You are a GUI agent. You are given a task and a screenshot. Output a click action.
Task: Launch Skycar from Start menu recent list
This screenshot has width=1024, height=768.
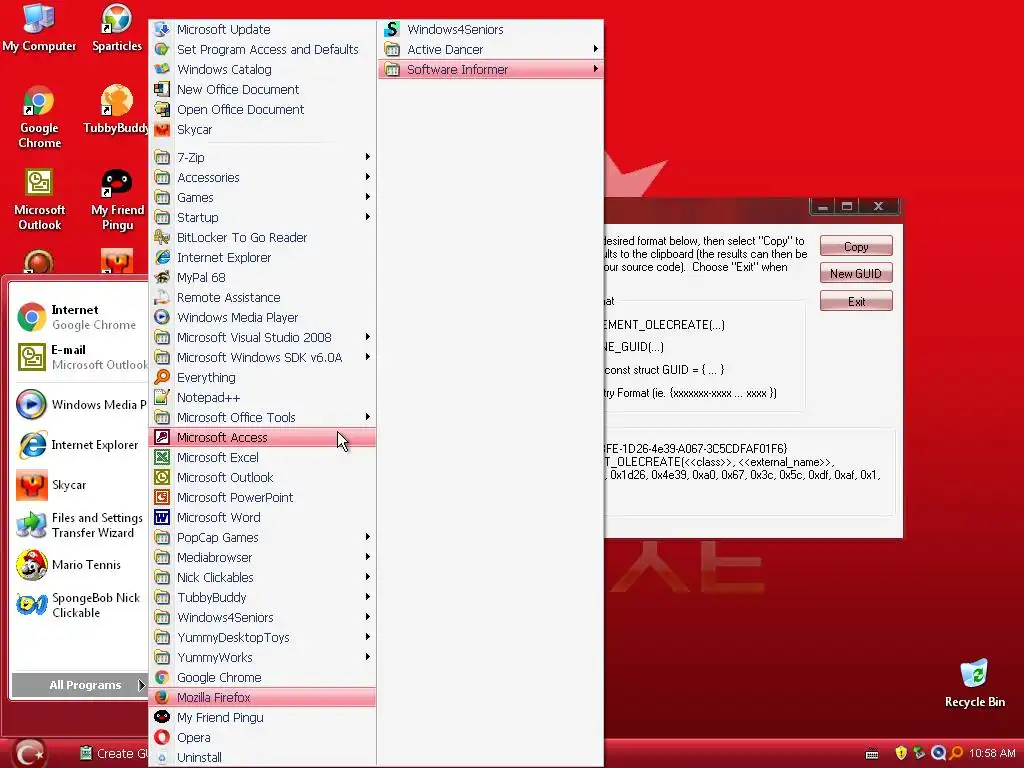[78, 485]
